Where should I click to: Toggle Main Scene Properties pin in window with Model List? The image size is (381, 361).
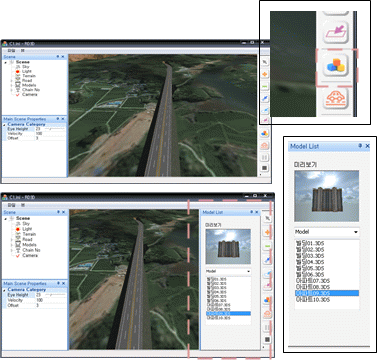pos(58,283)
